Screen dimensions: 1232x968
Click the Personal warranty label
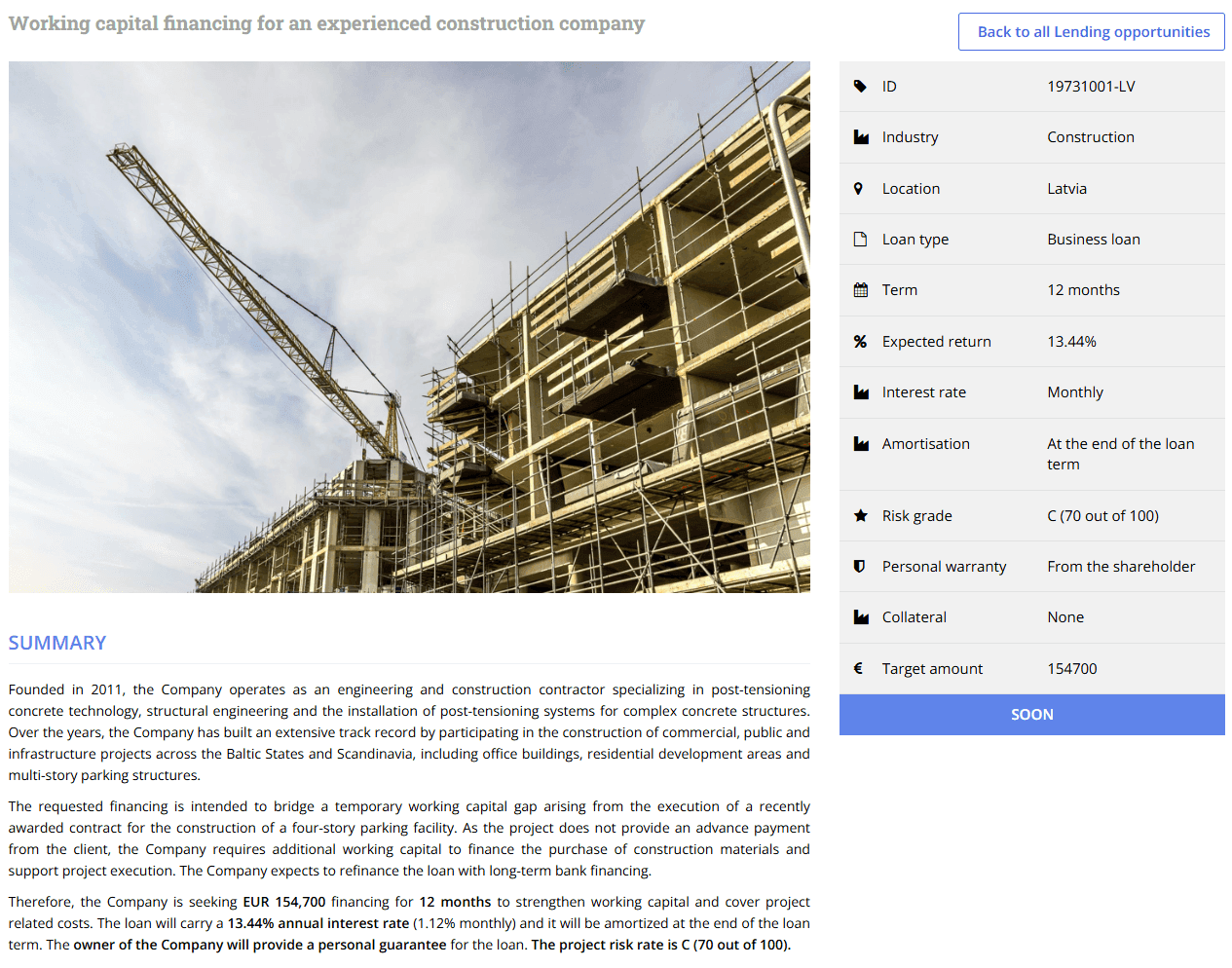point(945,567)
